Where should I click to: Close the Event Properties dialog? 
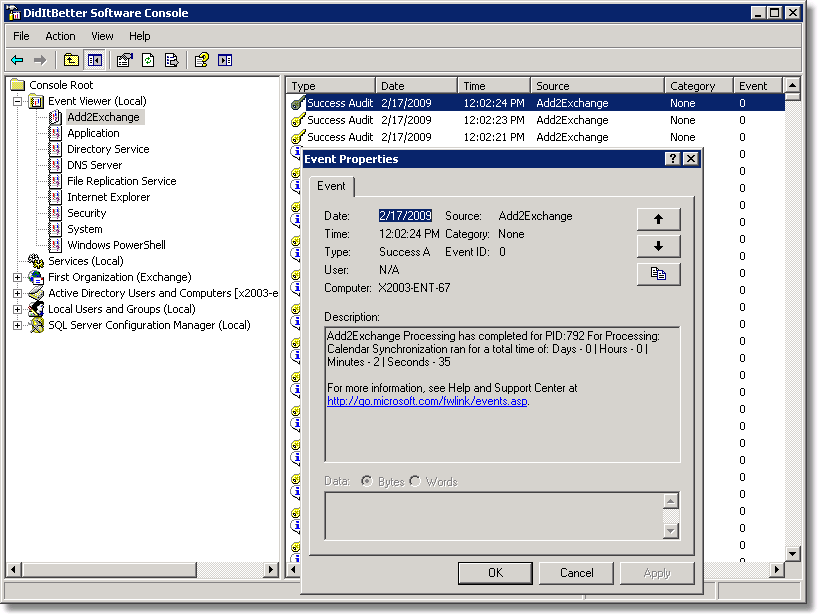tap(691, 159)
